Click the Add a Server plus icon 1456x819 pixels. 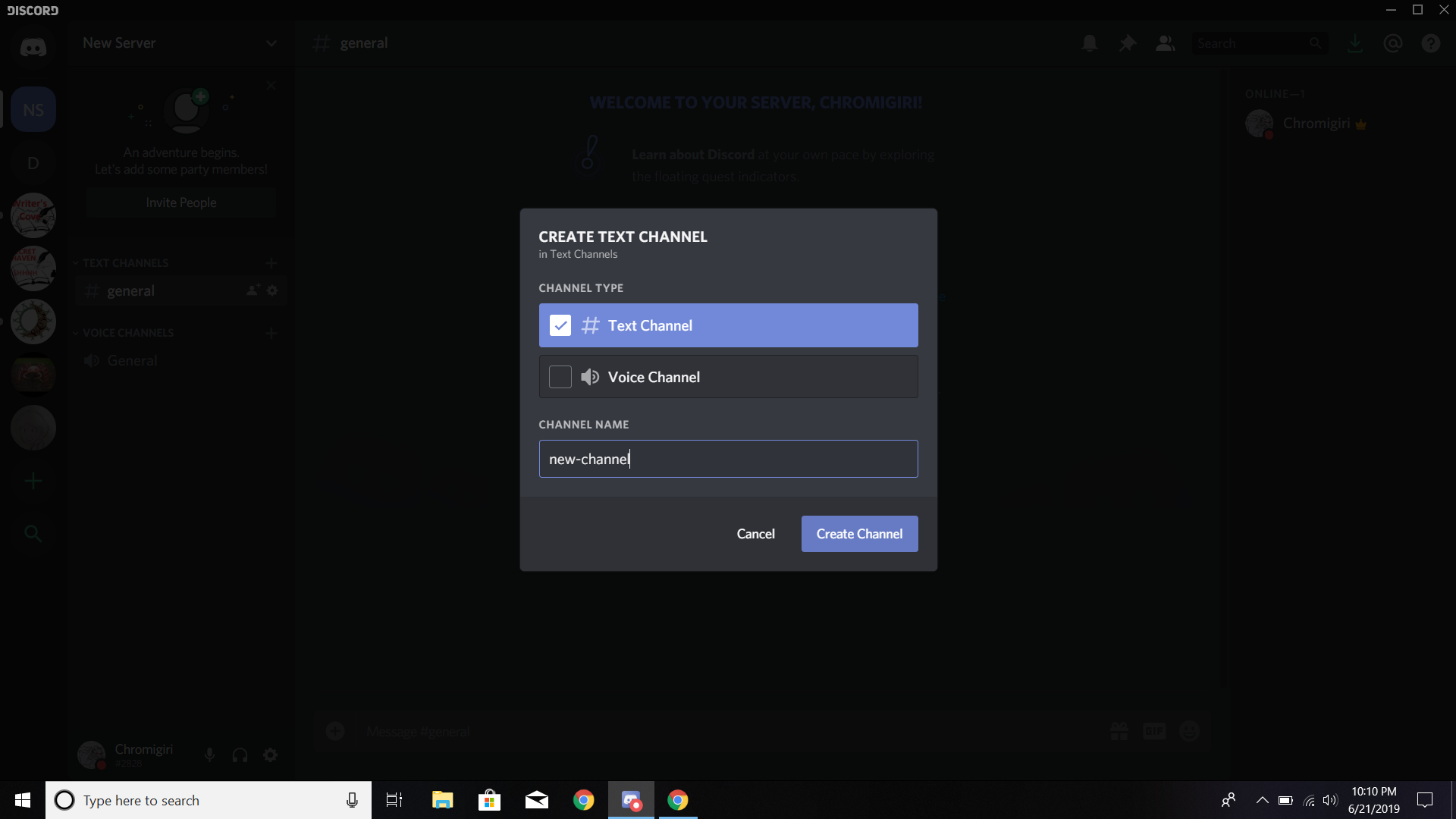pos(33,480)
